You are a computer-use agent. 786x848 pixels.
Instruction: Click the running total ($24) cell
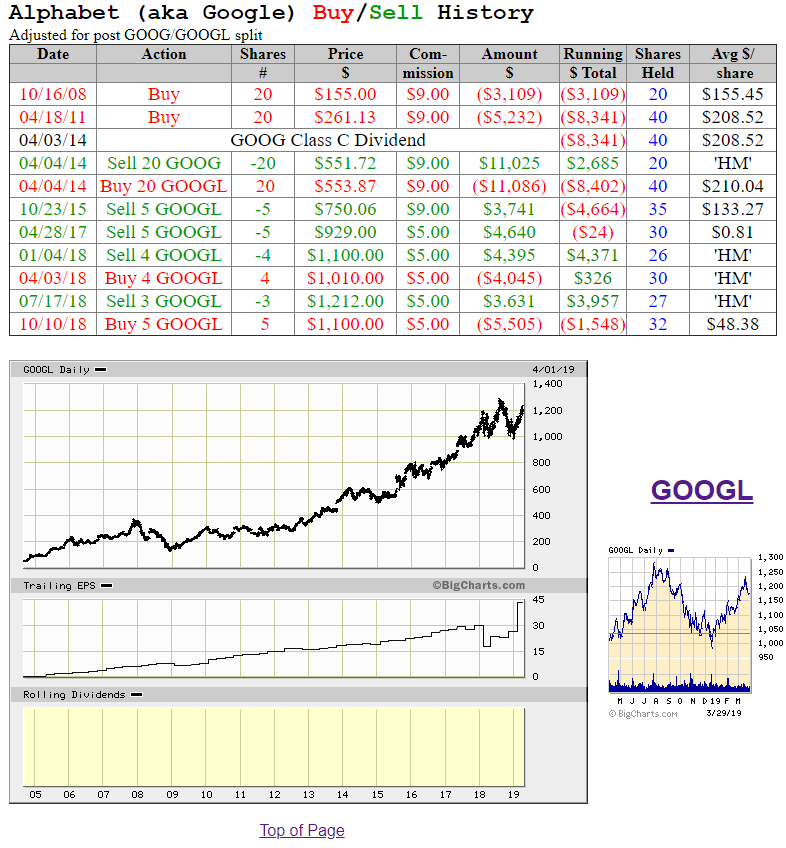tap(593, 232)
